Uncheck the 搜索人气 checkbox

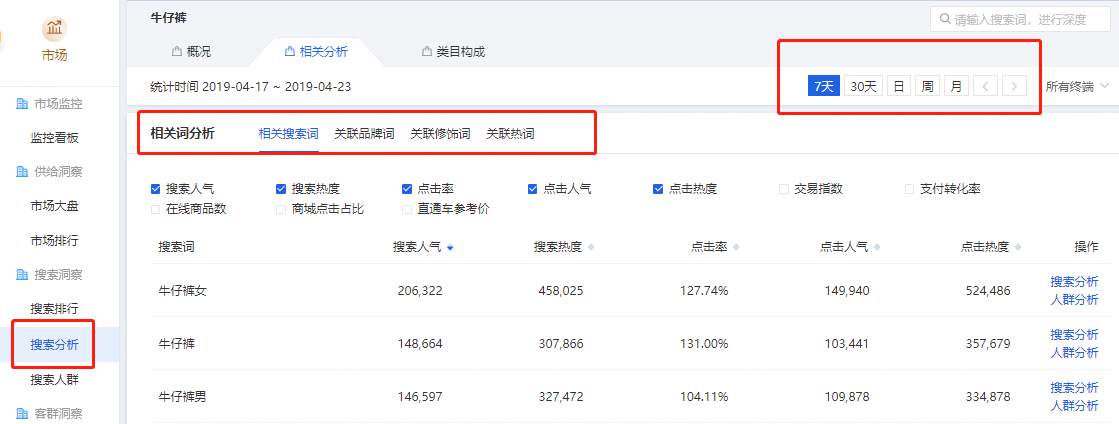coord(155,188)
